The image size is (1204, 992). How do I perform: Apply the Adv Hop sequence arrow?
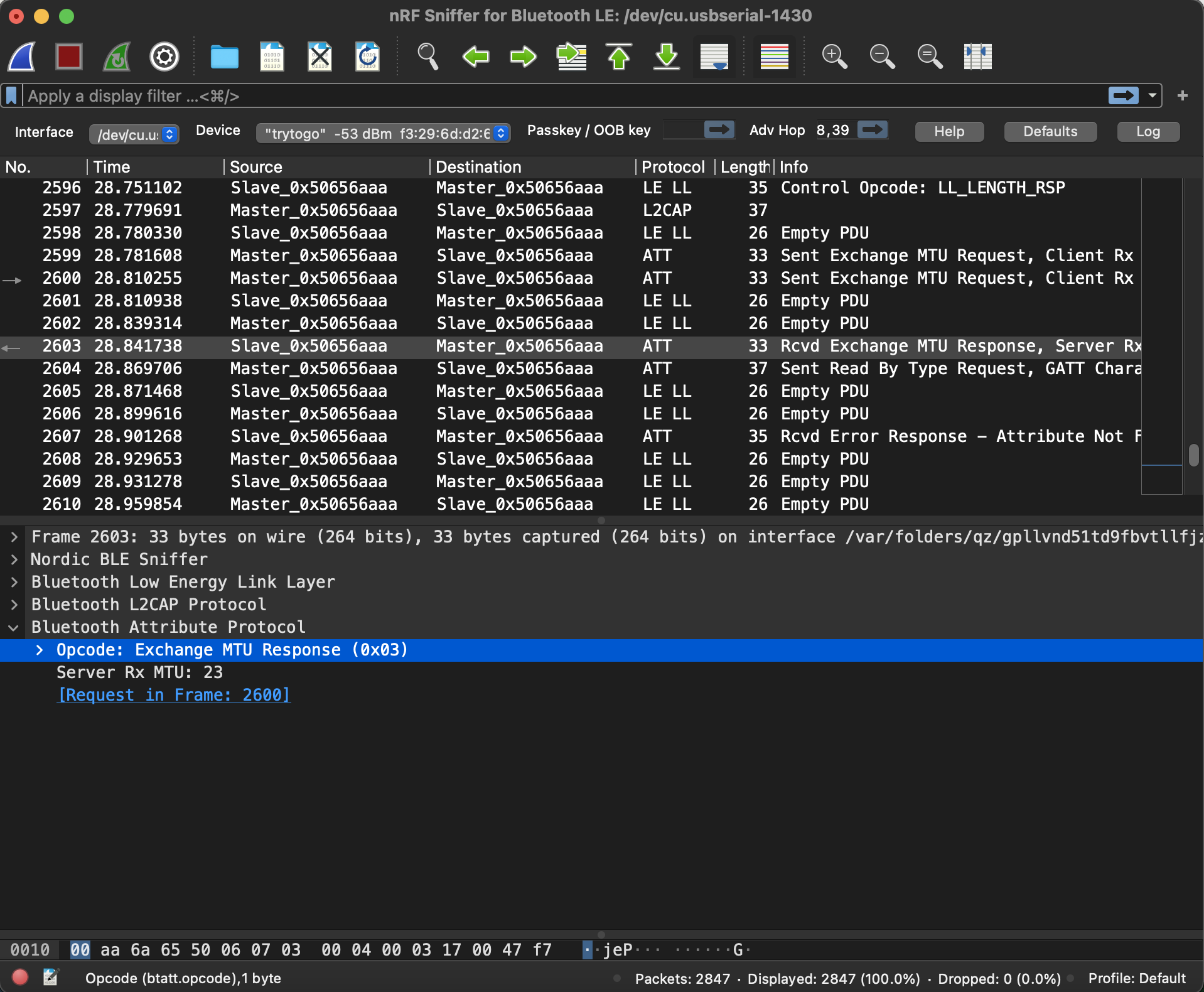[x=873, y=130]
